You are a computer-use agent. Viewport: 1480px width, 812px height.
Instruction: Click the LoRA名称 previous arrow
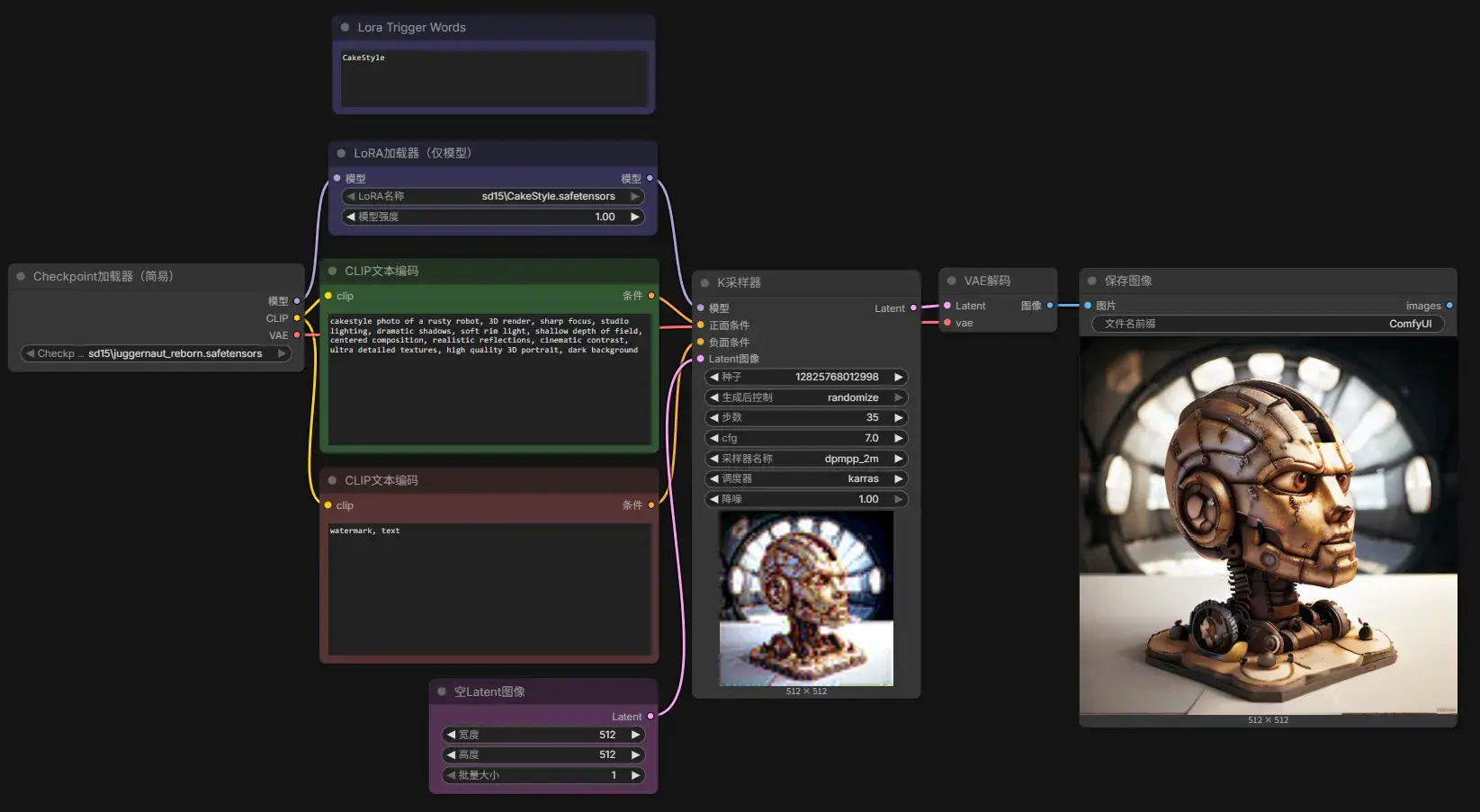coord(351,196)
